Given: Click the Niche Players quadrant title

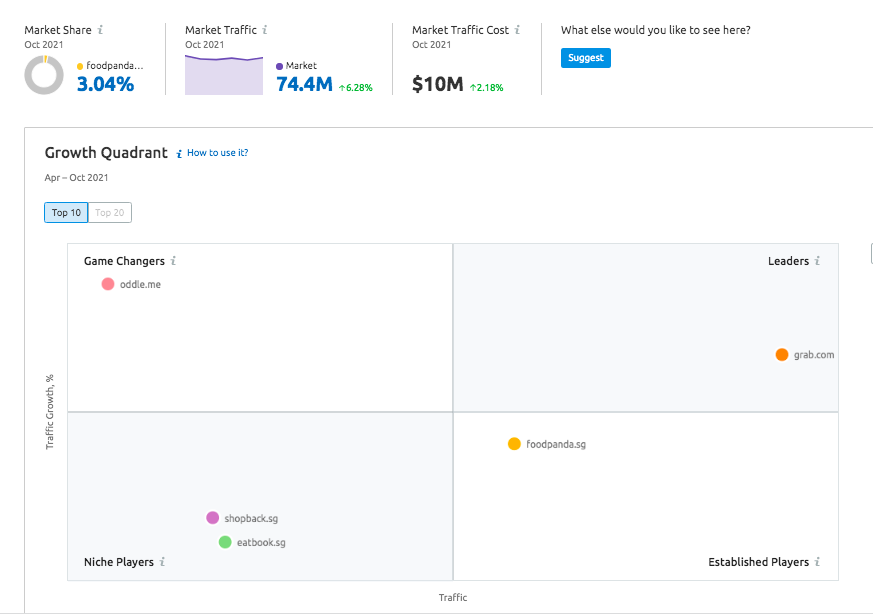Looking at the screenshot, I should [119, 562].
